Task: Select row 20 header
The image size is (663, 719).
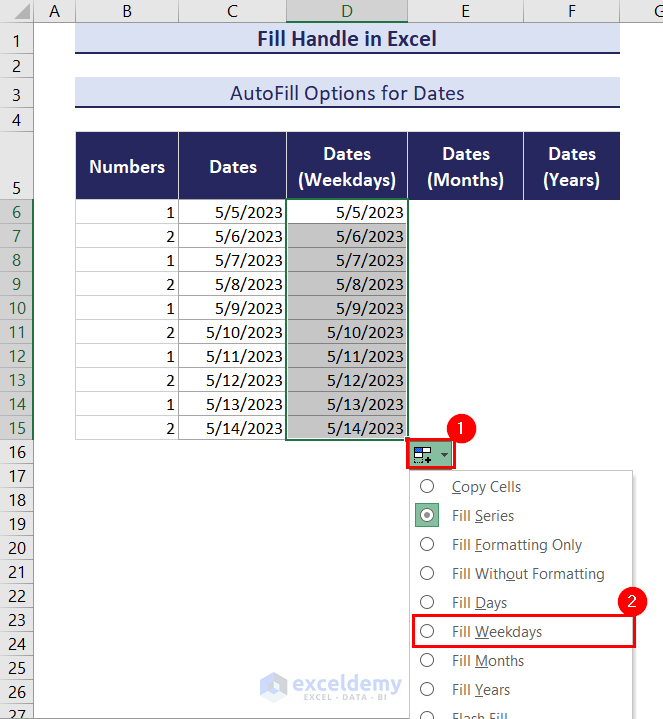Action: [17, 548]
